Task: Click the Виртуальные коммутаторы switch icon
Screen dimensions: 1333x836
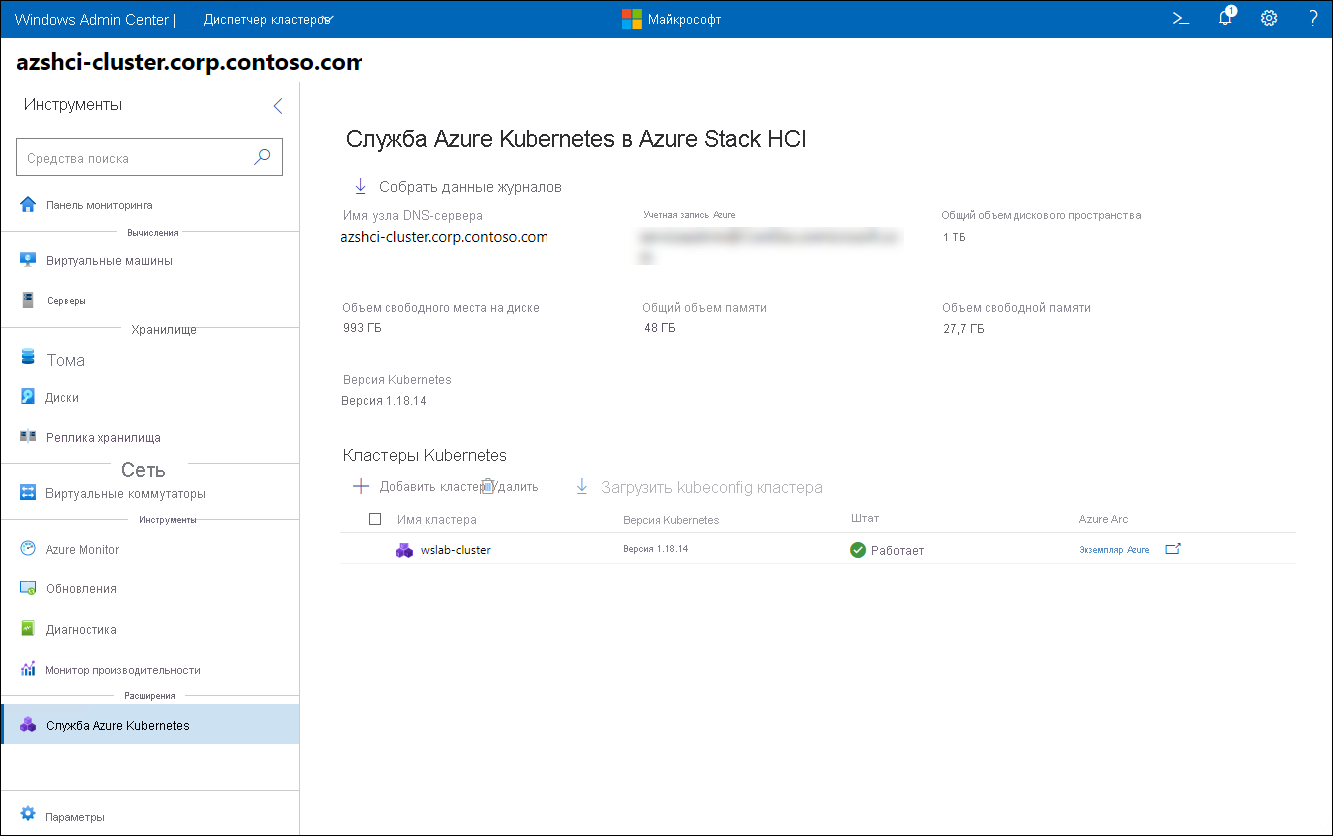Action: pos(28,493)
